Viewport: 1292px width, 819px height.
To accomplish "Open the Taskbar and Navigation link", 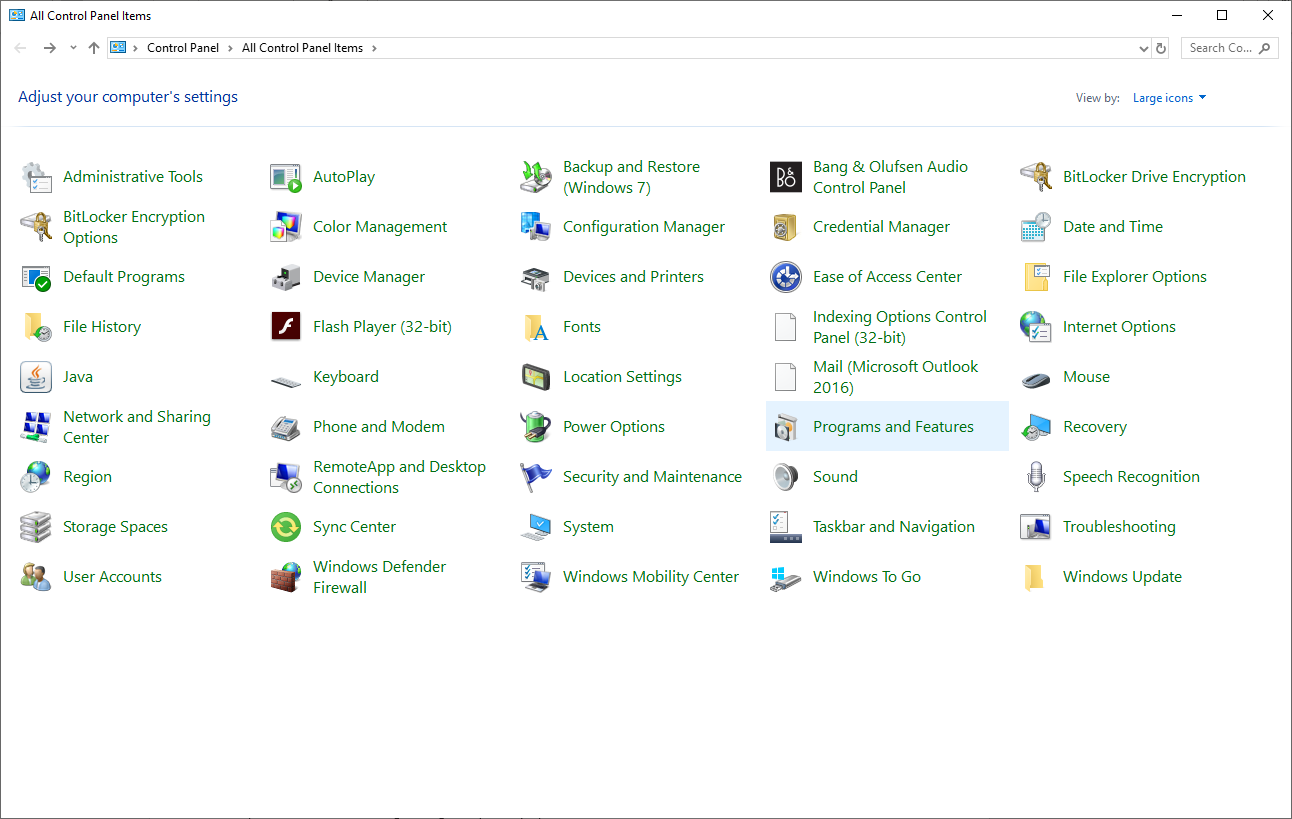I will pos(894,527).
